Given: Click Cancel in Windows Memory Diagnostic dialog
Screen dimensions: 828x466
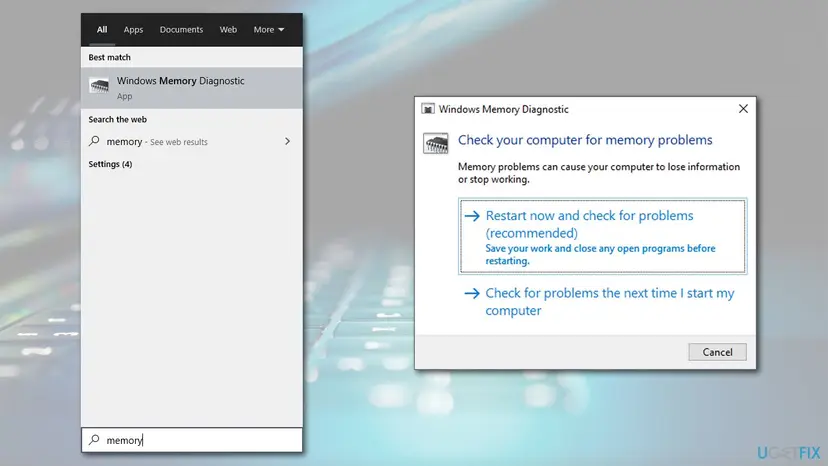Looking at the screenshot, I should [717, 352].
